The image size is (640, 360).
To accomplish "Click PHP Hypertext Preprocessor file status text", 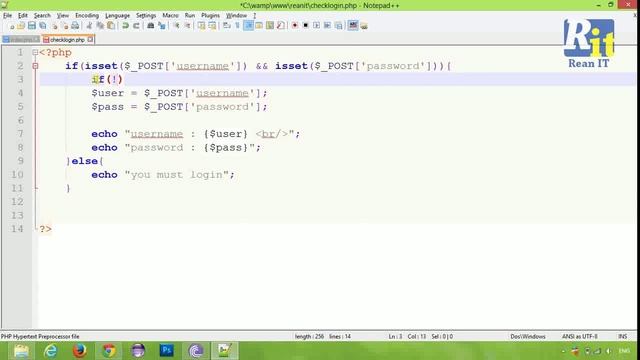I will [40, 337].
